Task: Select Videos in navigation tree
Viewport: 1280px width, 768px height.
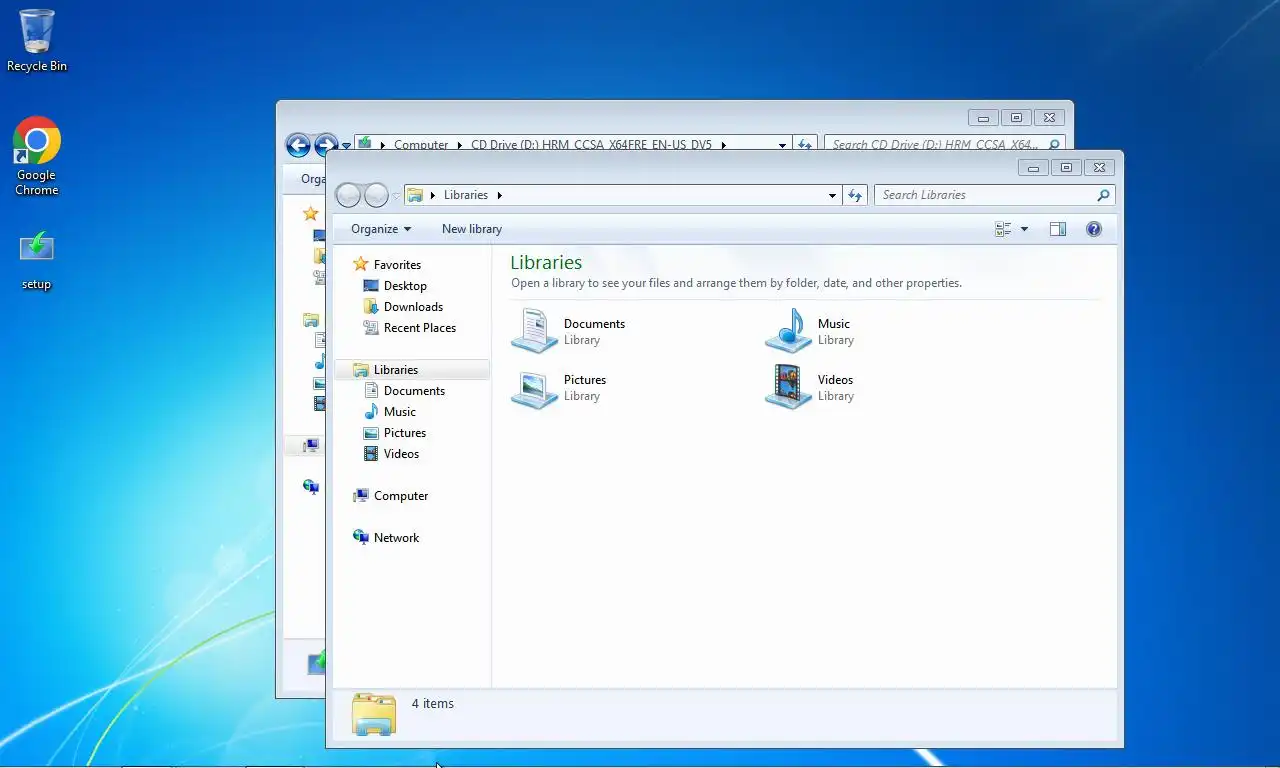Action: [392, 454]
